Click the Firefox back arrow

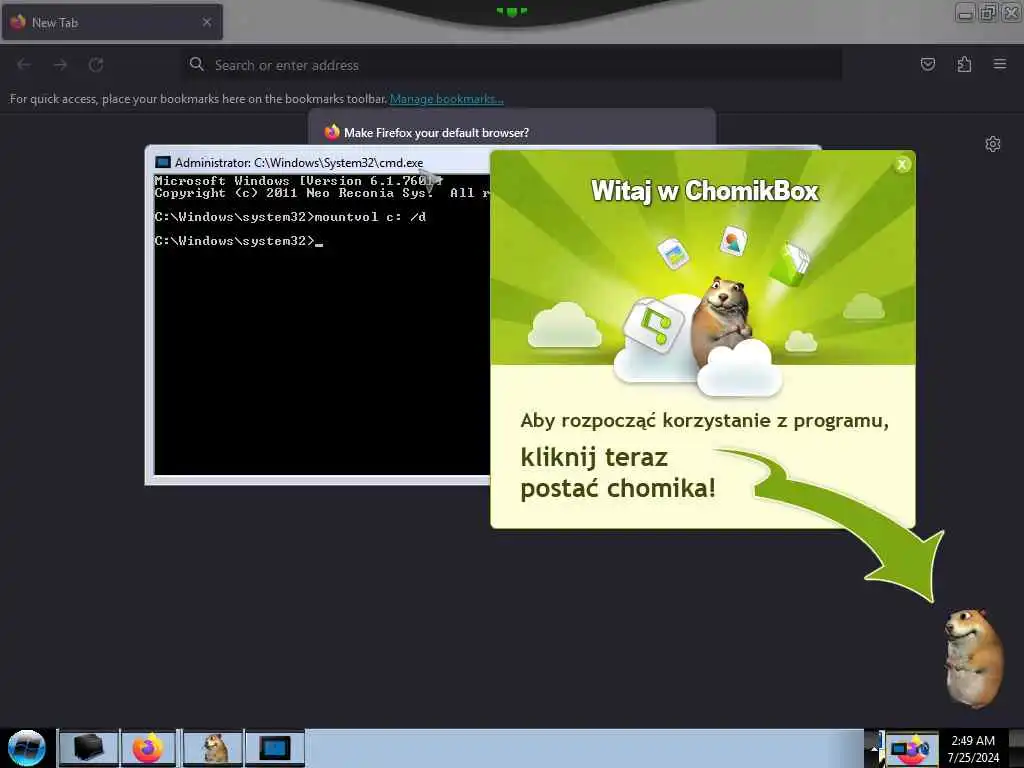[24, 65]
